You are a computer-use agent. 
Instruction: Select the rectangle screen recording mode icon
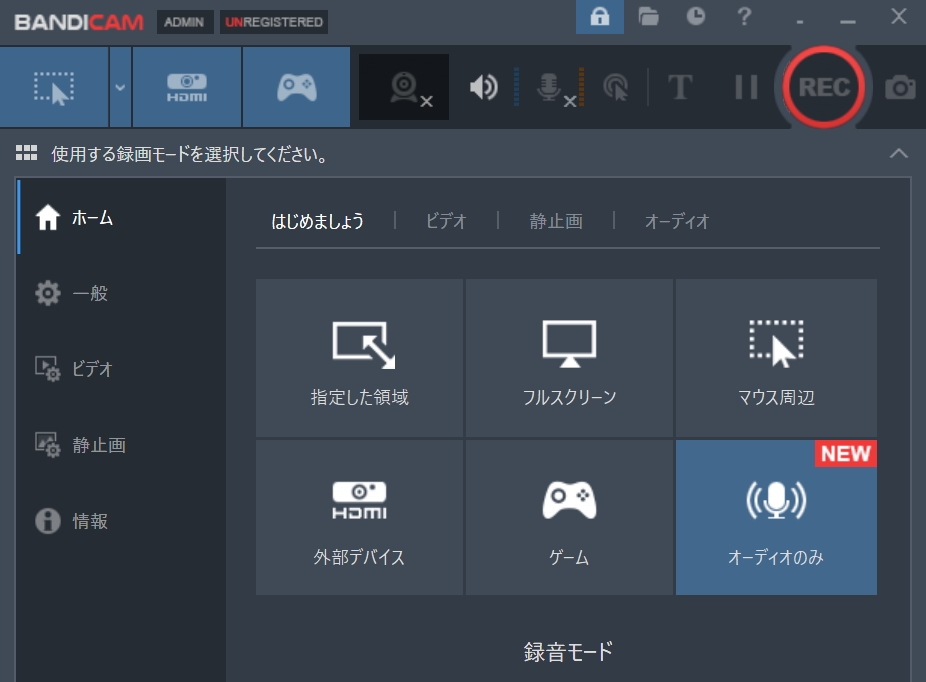pos(54,87)
